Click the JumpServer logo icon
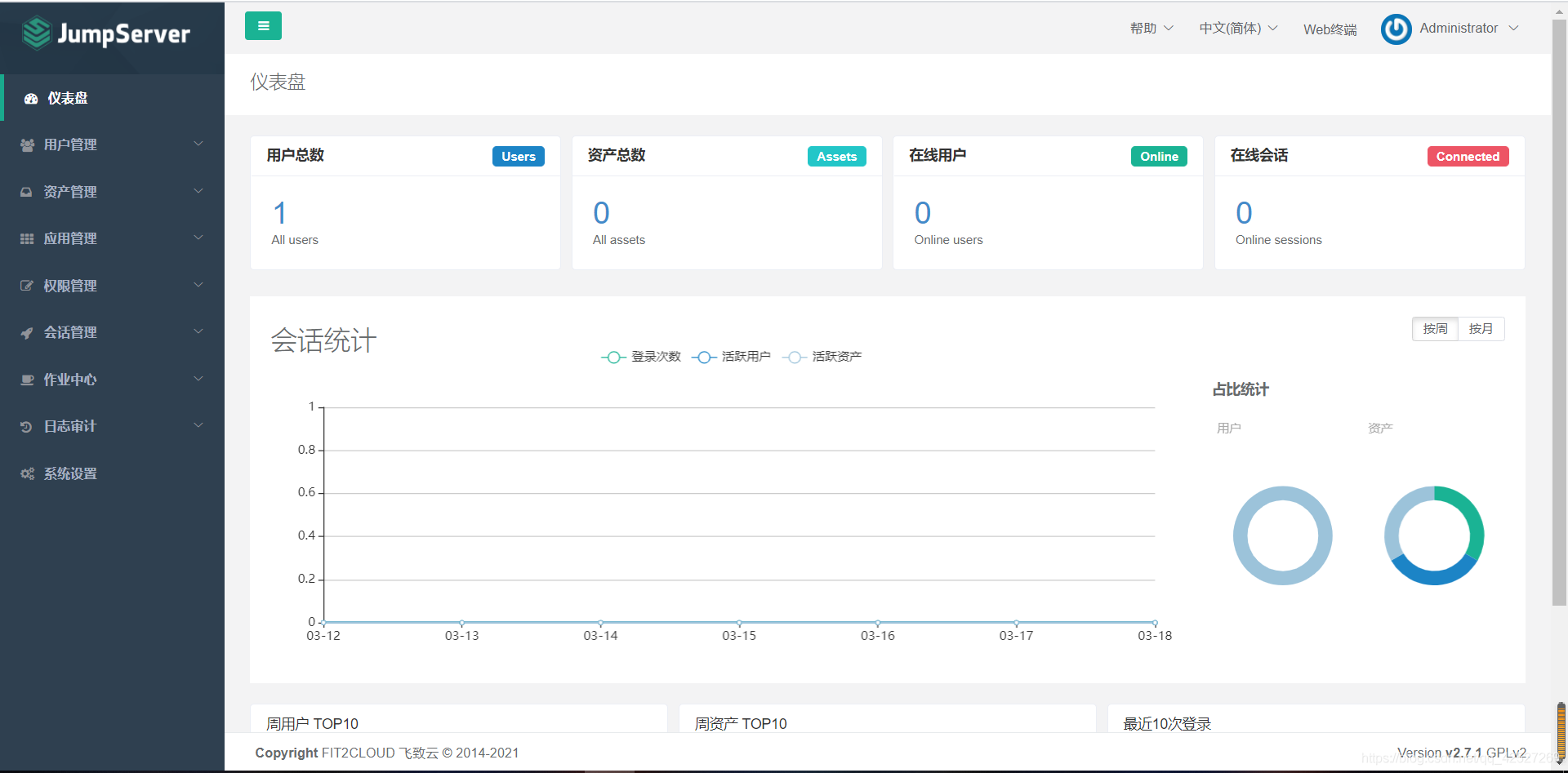The image size is (1568, 773). tap(37, 33)
